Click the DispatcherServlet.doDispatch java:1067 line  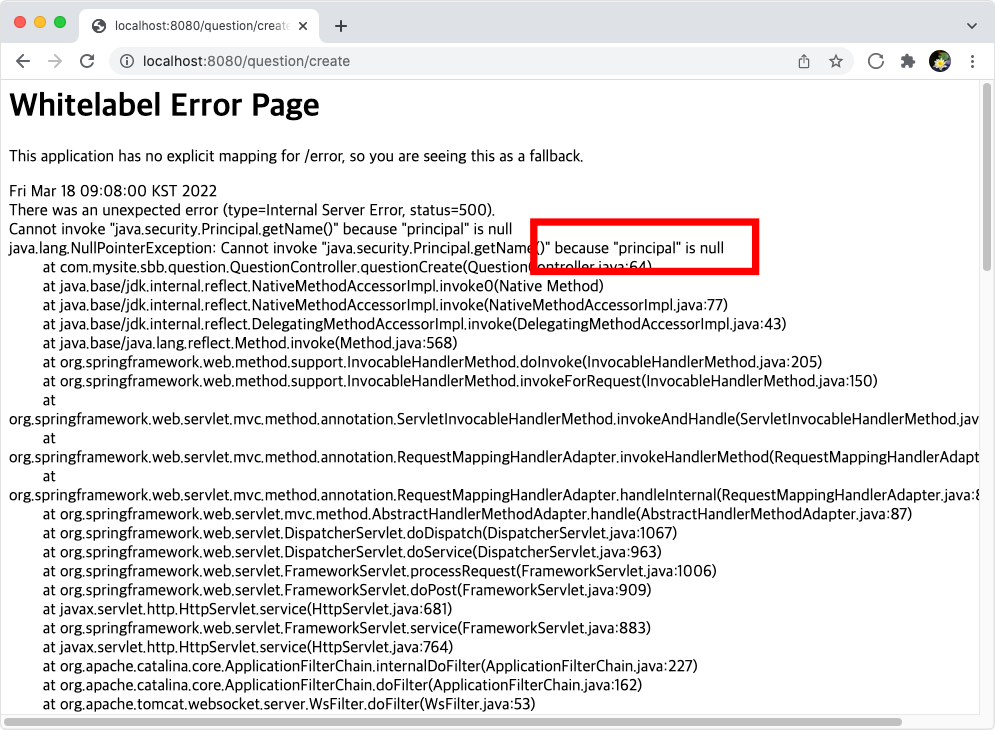[360, 533]
